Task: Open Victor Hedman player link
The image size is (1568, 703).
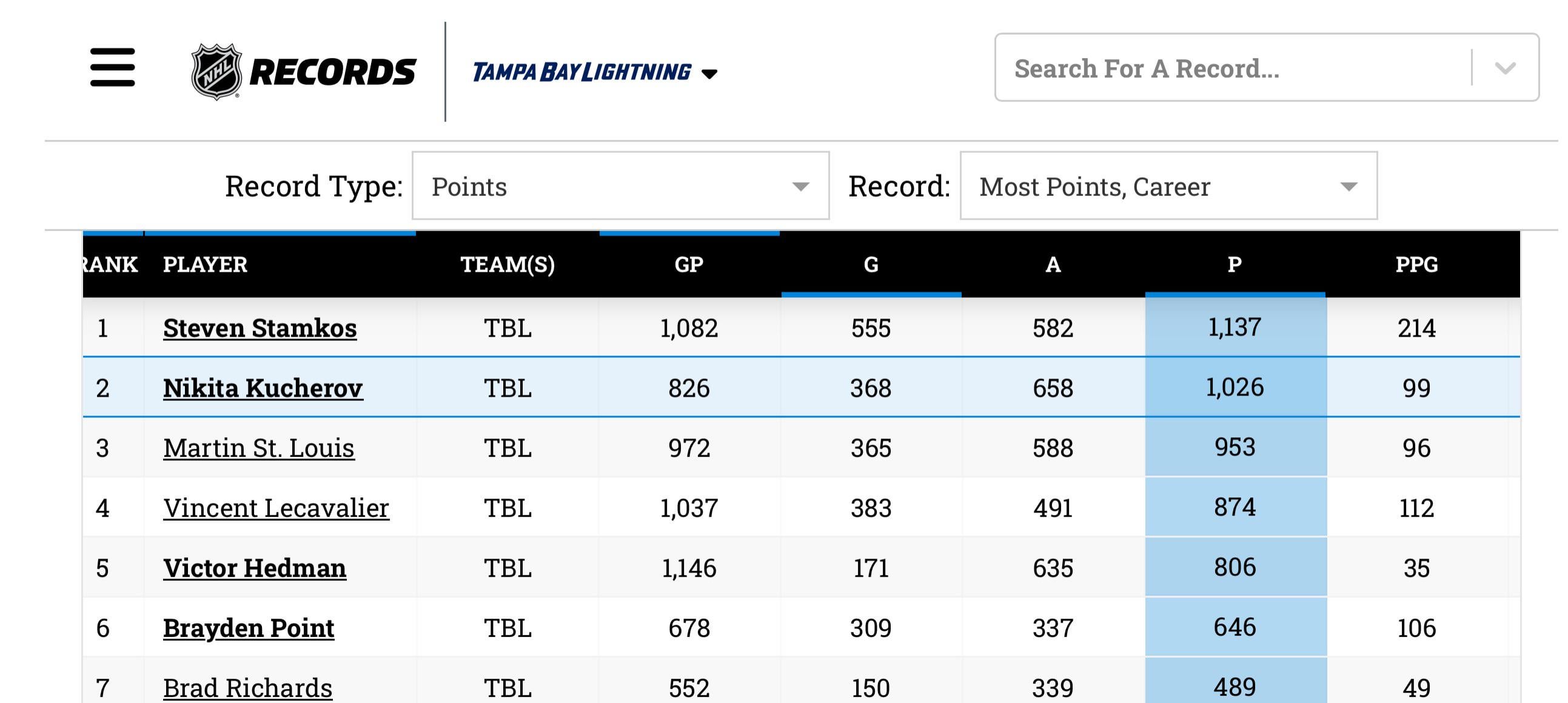Action: [x=255, y=568]
